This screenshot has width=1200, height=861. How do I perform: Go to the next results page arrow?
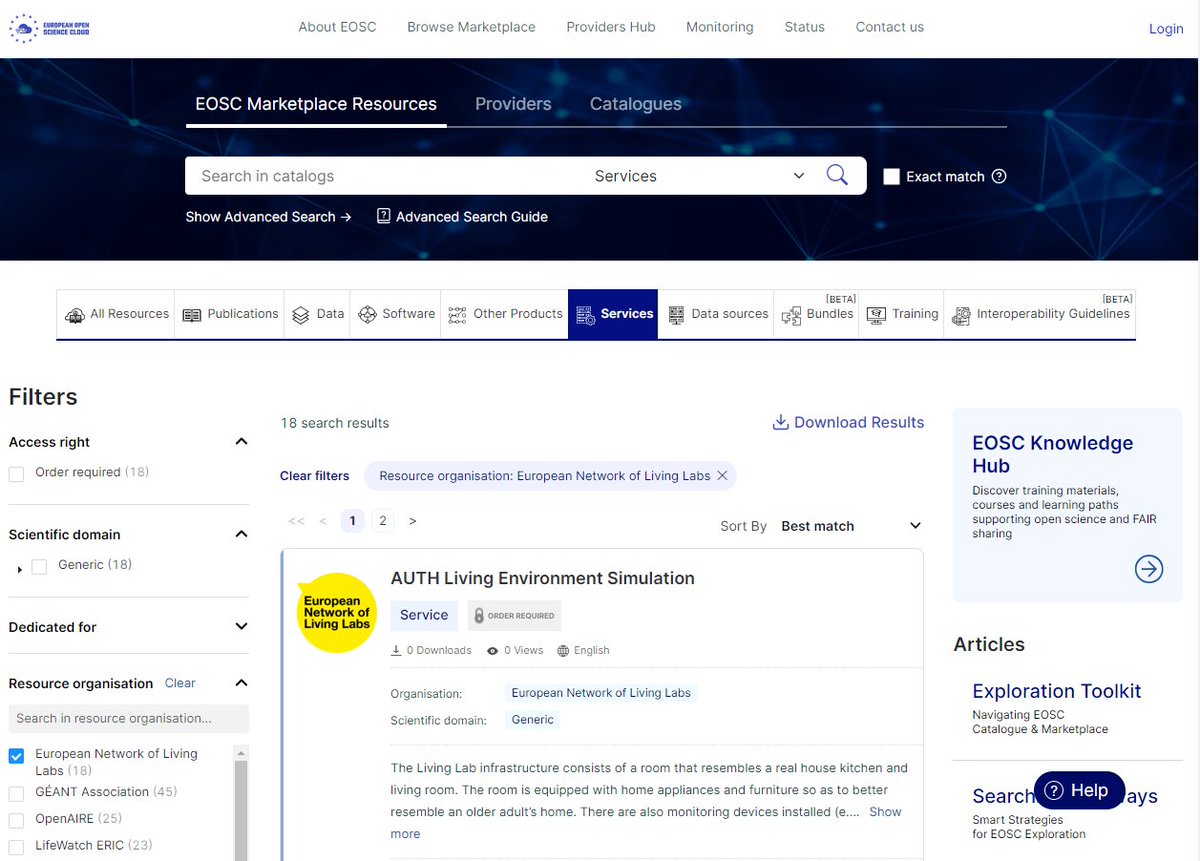pyautogui.click(x=413, y=521)
